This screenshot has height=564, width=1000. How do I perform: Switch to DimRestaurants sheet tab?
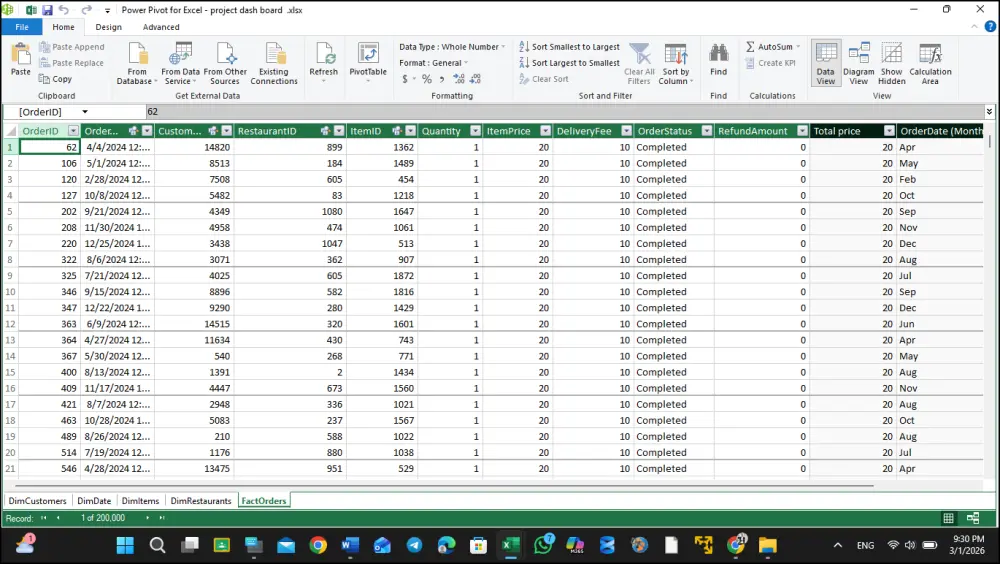[x=201, y=501]
